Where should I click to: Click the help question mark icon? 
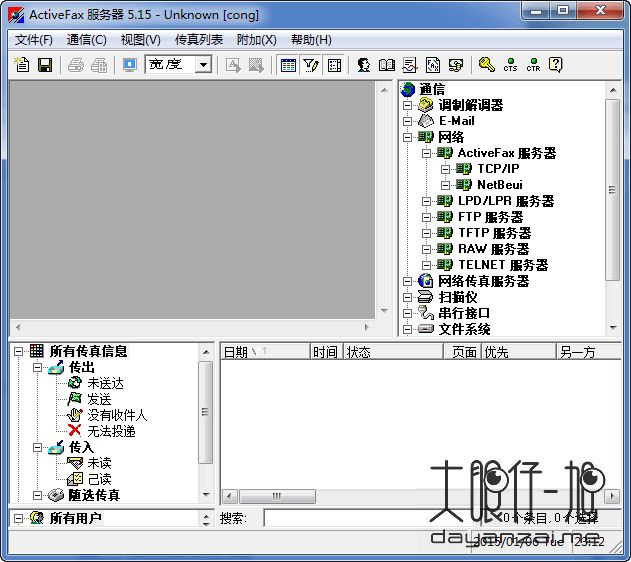pos(556,65)
